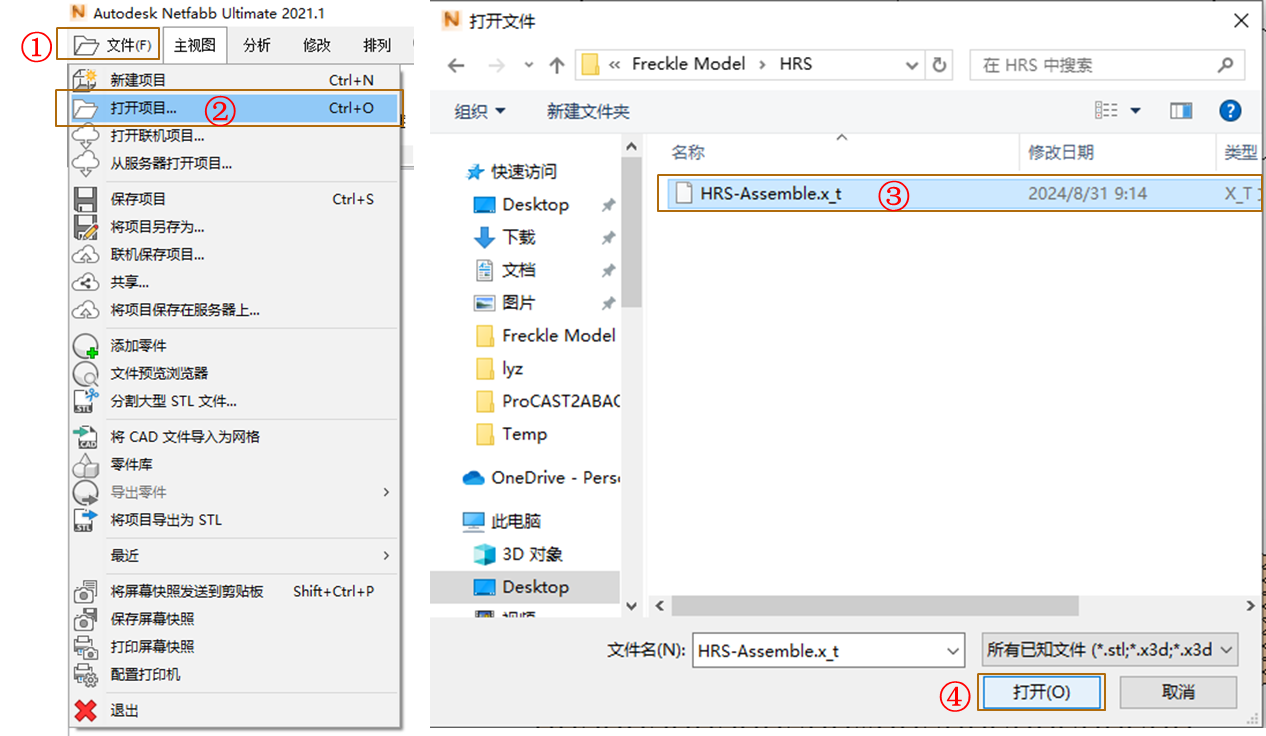Click the 打开(O) button to open file

[1042, 692]
